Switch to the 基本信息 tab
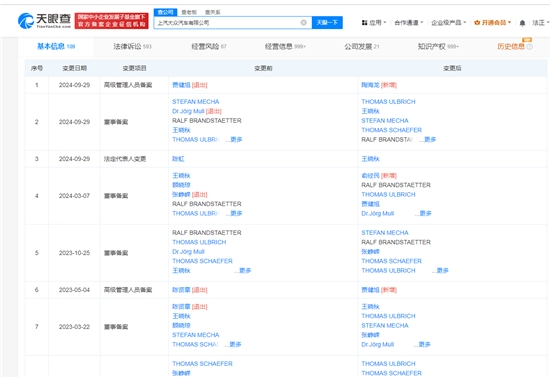Image resolution: width=550 pixels, height=378 pixels. 56,46
